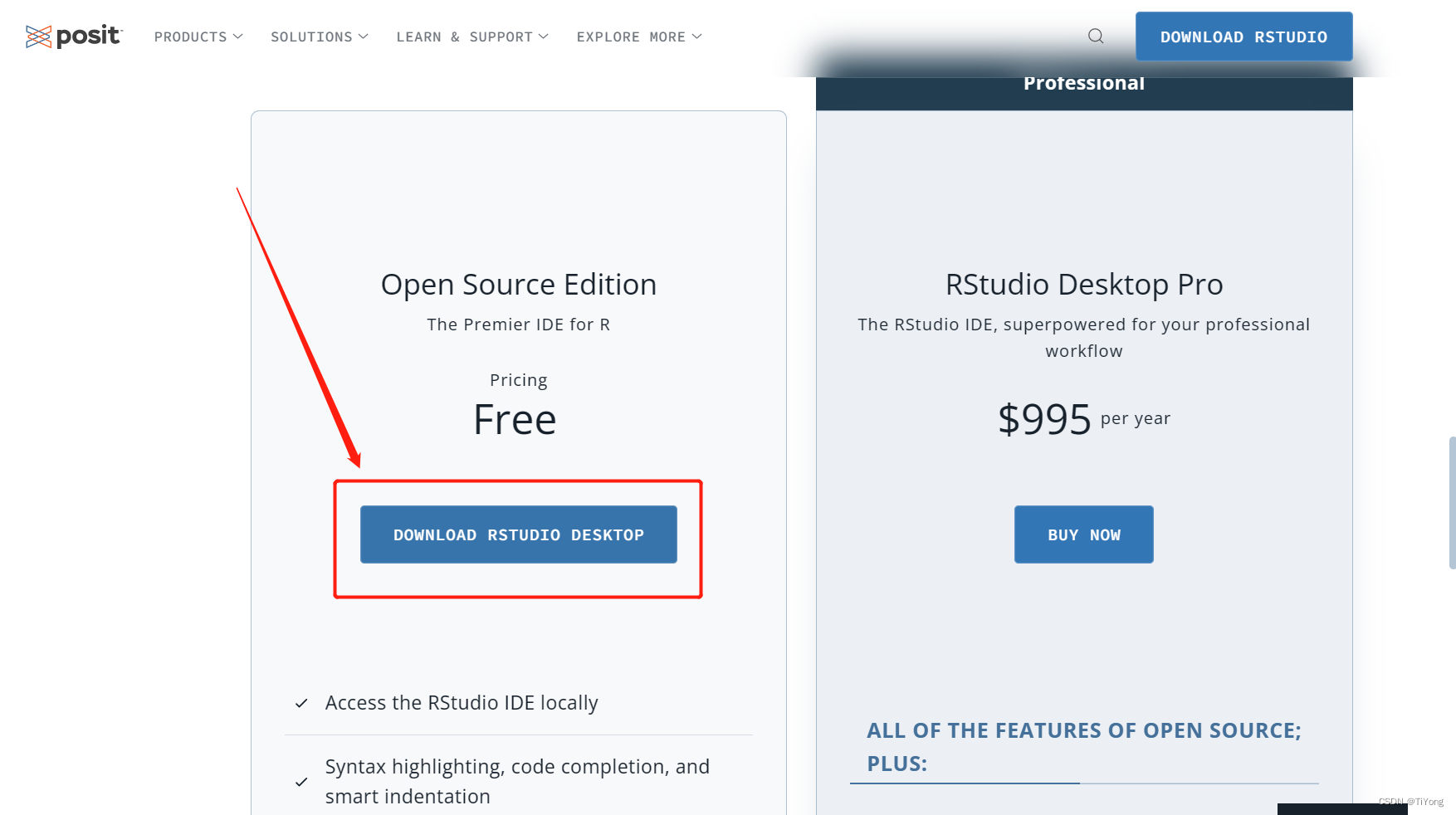
Task: Click checkmark beside Syntax highlighting feature
Action: [x=301, y=782]
